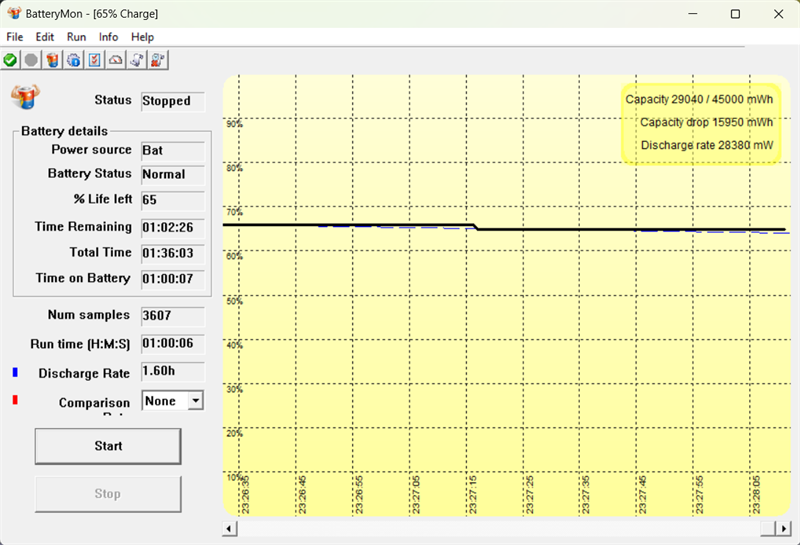
Task: Click the % Life left field showing 65
Action: coord(173,200)
